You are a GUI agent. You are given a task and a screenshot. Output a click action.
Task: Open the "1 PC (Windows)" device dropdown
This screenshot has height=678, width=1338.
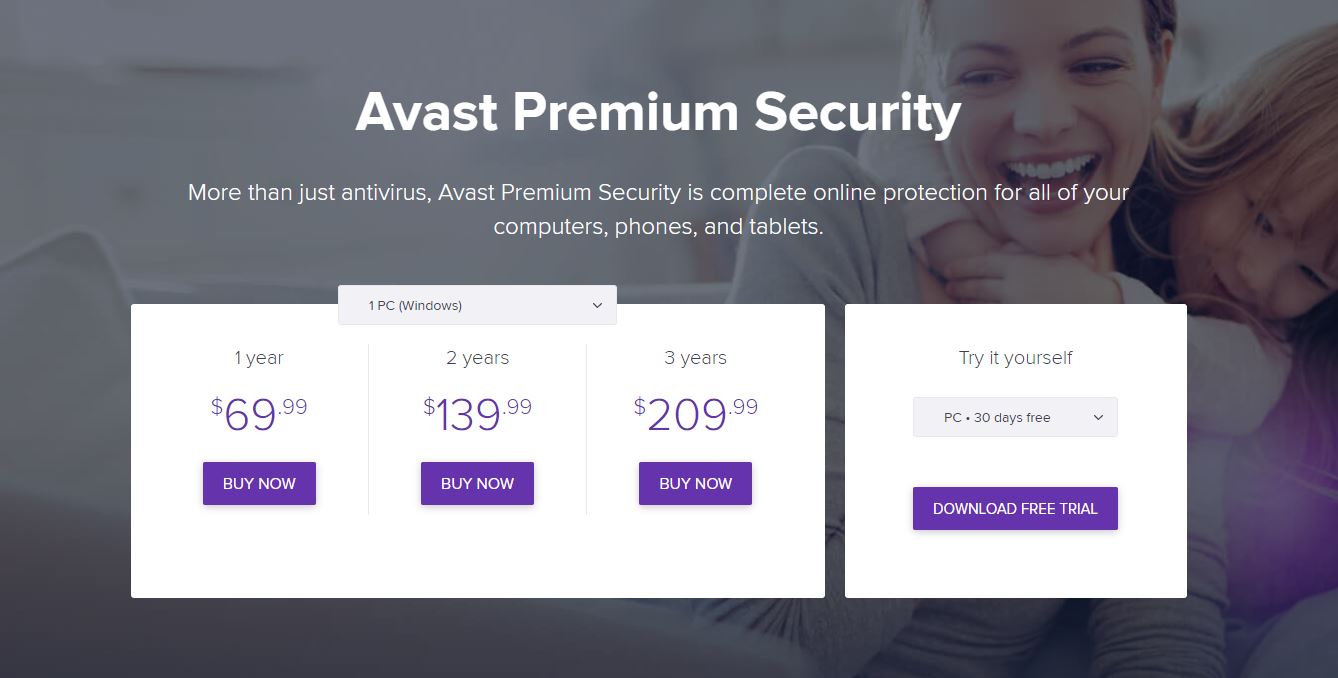click(x=476, y=305)
